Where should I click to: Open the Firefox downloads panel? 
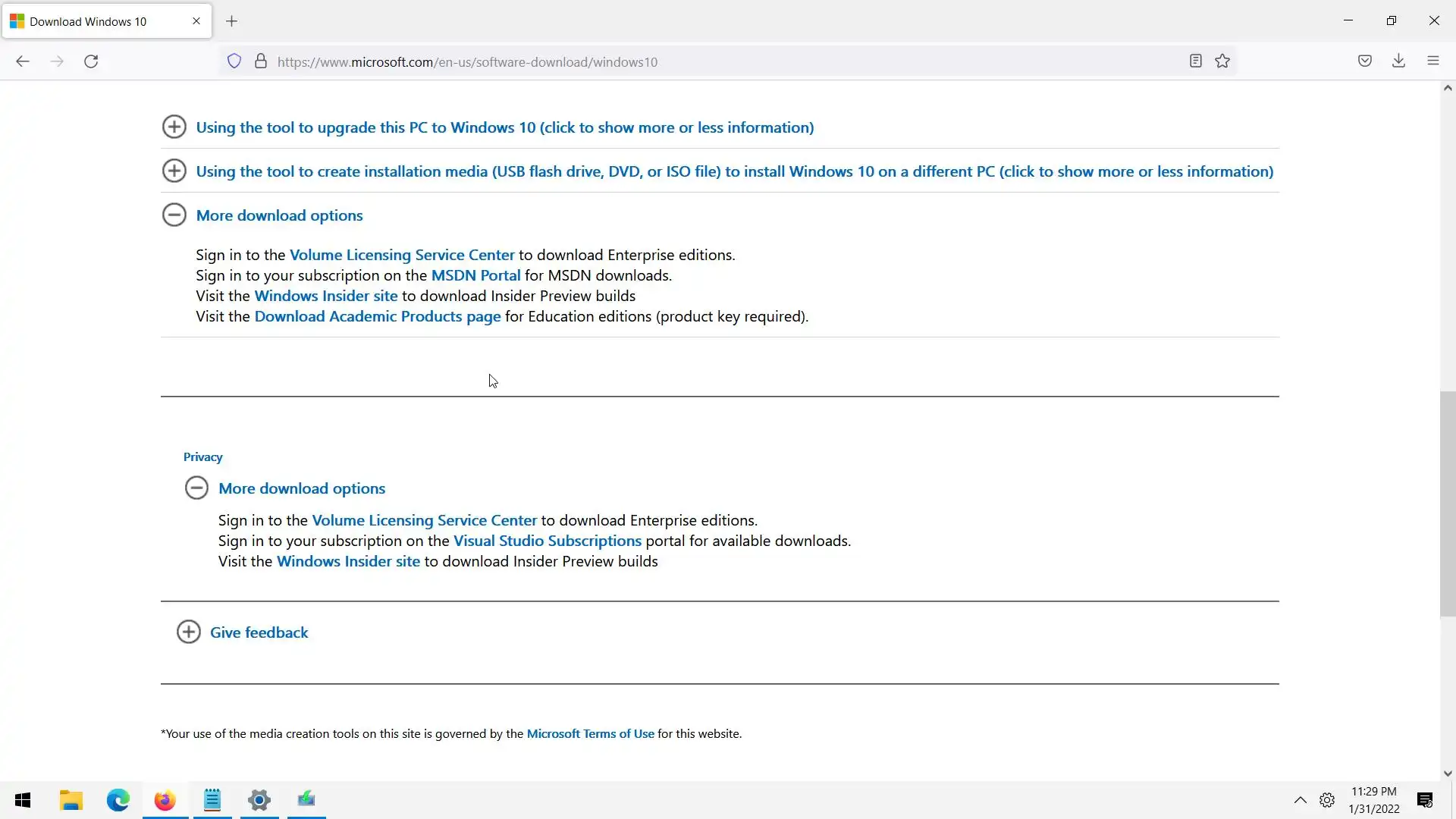(1399, 61)
